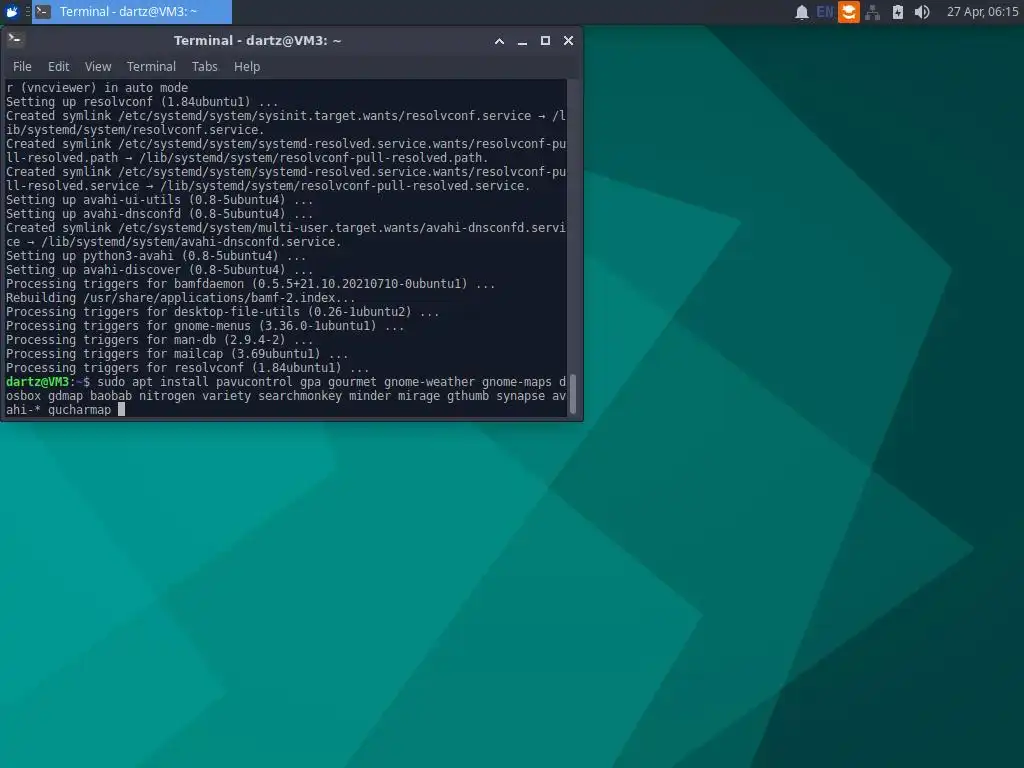Click the terminal cursor block after gucharmap

[x=121, y=409]
